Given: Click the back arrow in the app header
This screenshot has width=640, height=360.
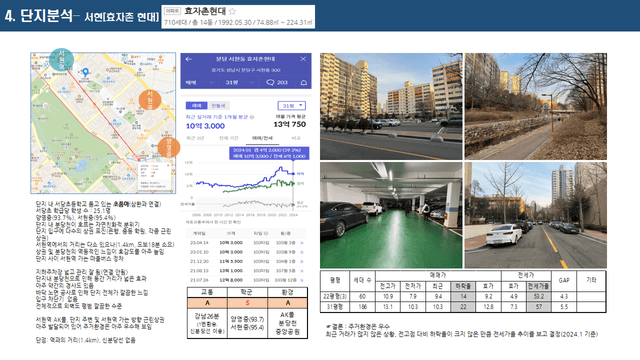Looking at the screenshot, I should [189, 59].
